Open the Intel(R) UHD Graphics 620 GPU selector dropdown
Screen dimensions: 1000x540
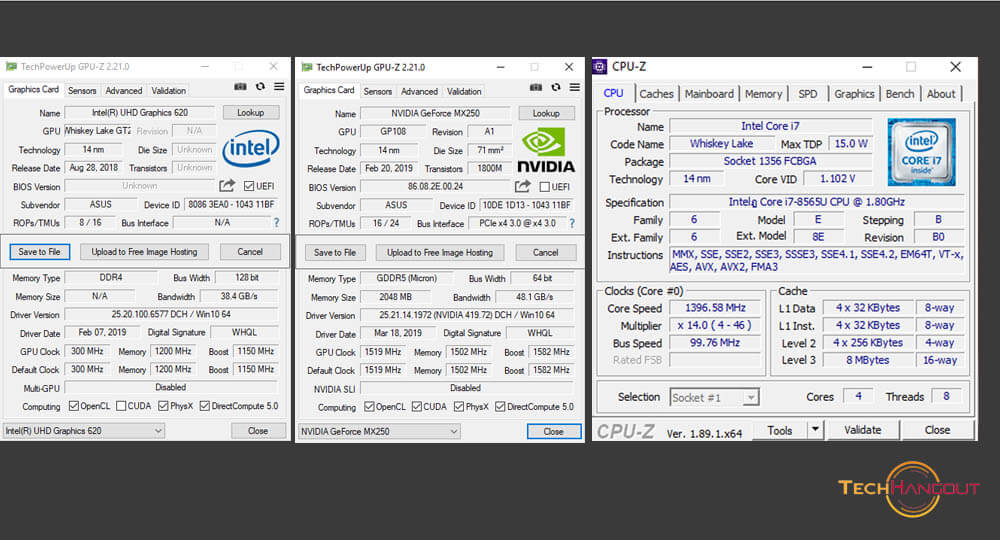coord(84,431)
